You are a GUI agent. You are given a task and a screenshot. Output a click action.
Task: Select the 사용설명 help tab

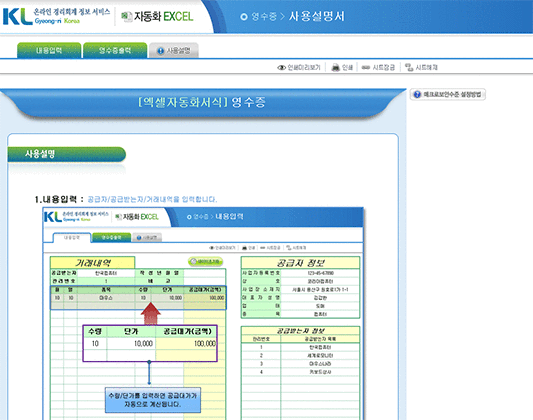coord(174,51)
